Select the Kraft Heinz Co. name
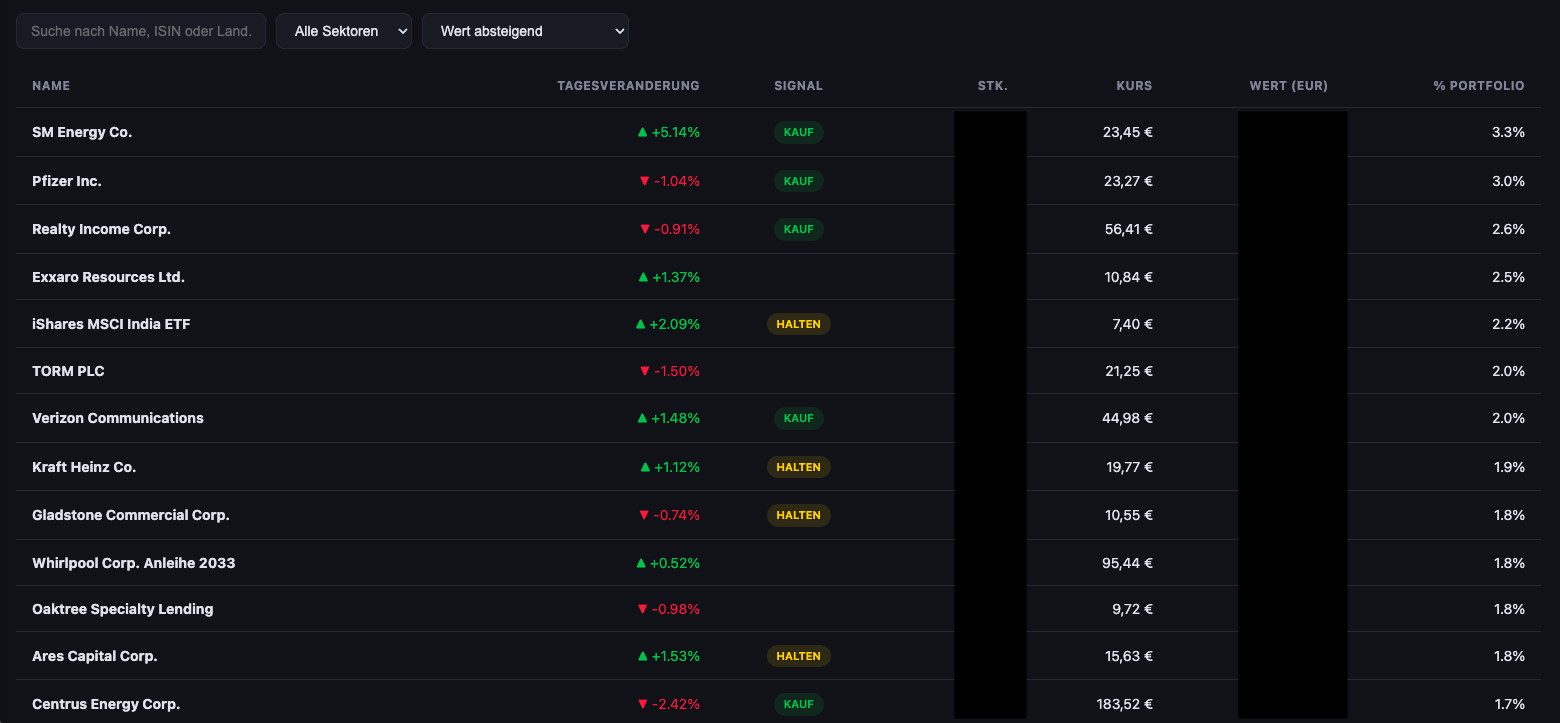This screenshot has height=723, width=1560. pos(84,467)
